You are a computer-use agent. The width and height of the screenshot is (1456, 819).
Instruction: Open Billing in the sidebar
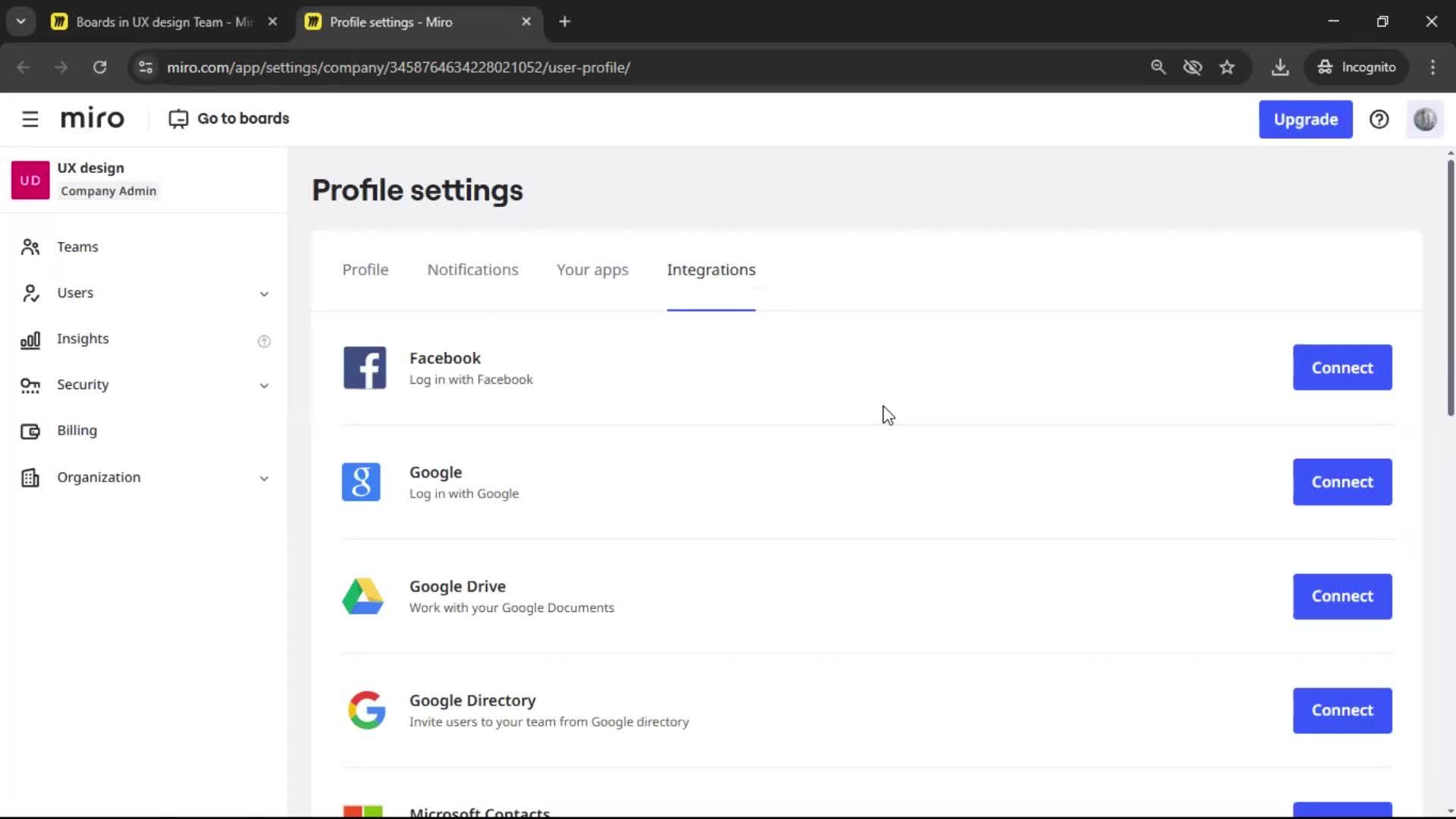[x=77, y=431]
